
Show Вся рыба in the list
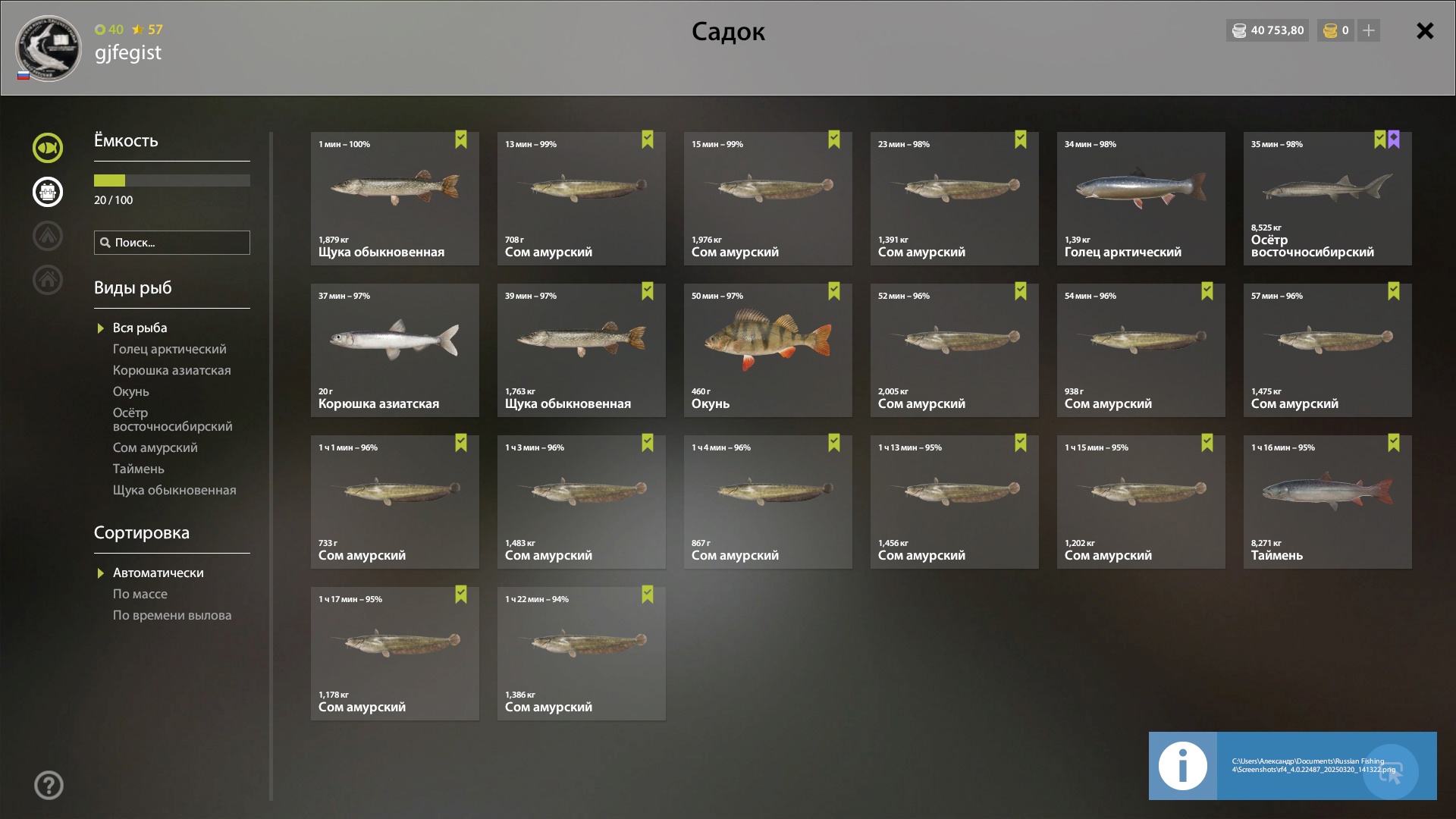pos(140,328)
